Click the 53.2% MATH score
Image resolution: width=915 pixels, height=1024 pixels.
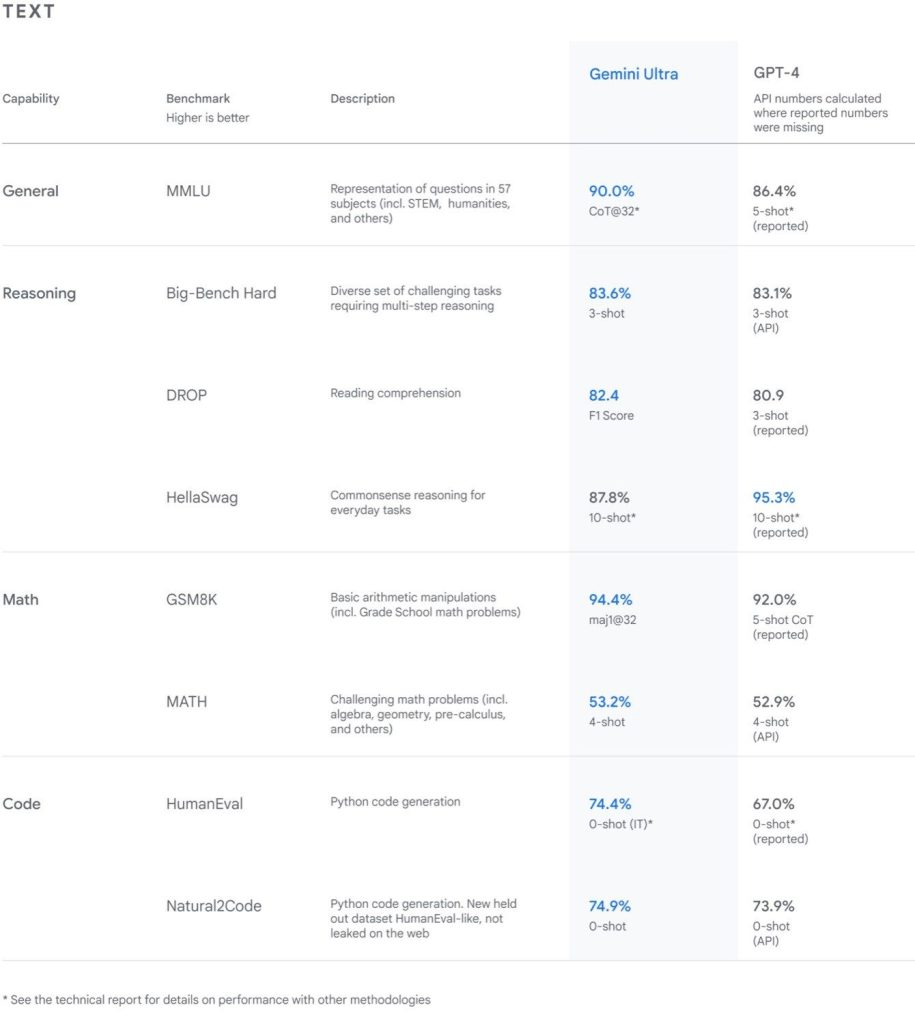coord(609,702)
